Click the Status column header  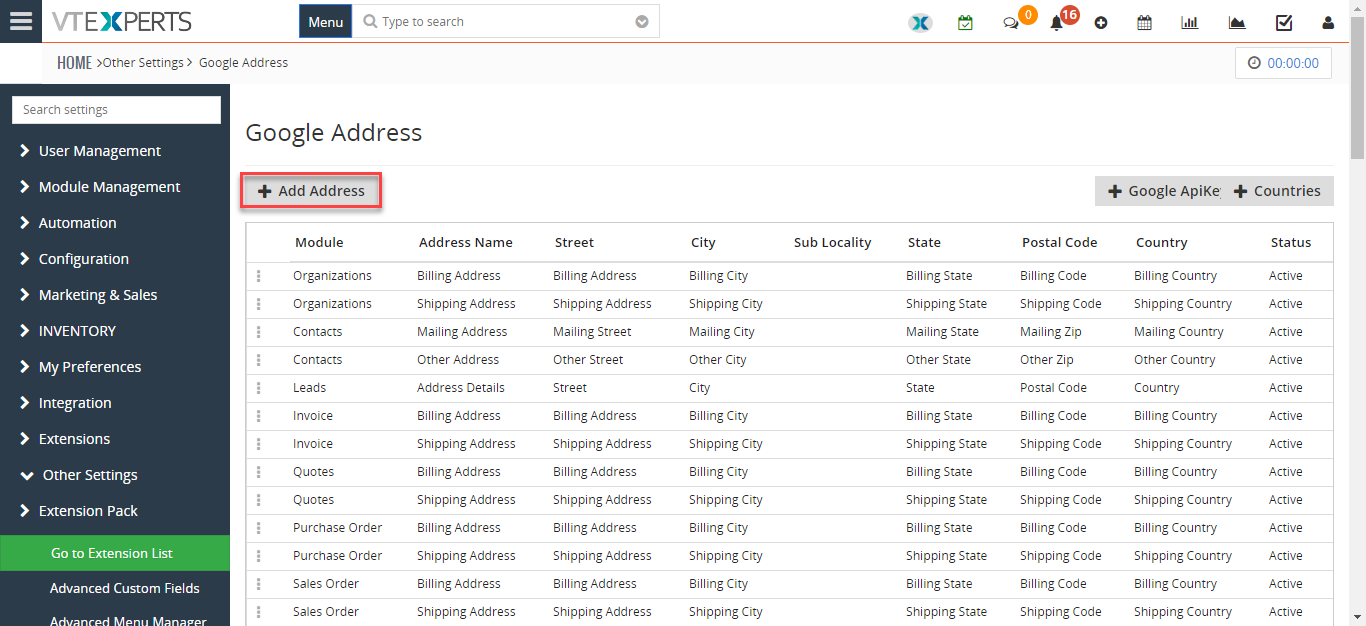[1291, 242]
